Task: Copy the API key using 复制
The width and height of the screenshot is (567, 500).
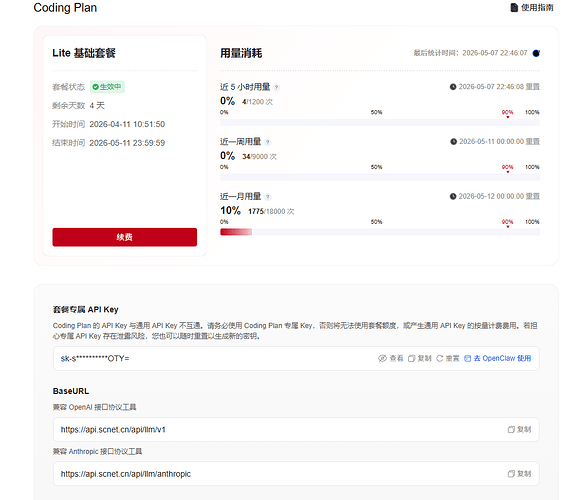Action: pos(420,358)
